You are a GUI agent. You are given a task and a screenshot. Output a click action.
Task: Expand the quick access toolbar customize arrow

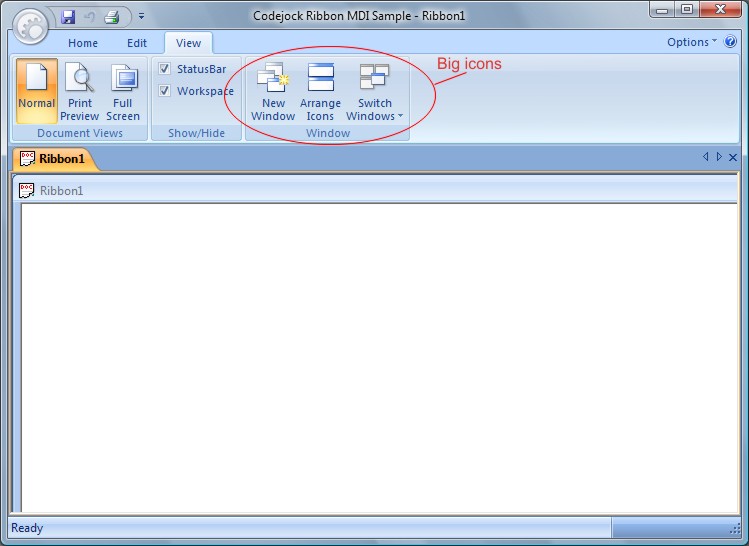141,16
